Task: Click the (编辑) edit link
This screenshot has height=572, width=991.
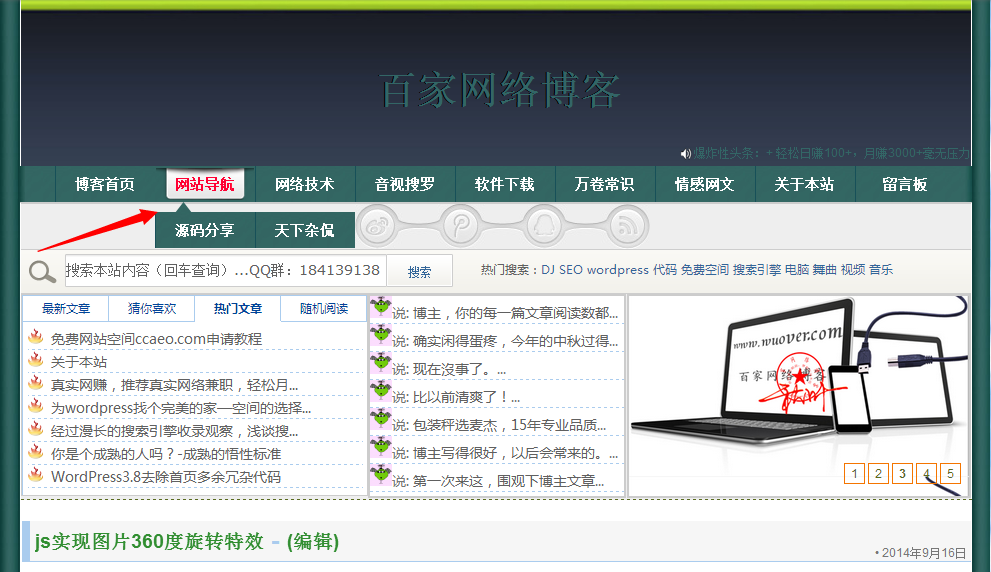Action: 313,542
